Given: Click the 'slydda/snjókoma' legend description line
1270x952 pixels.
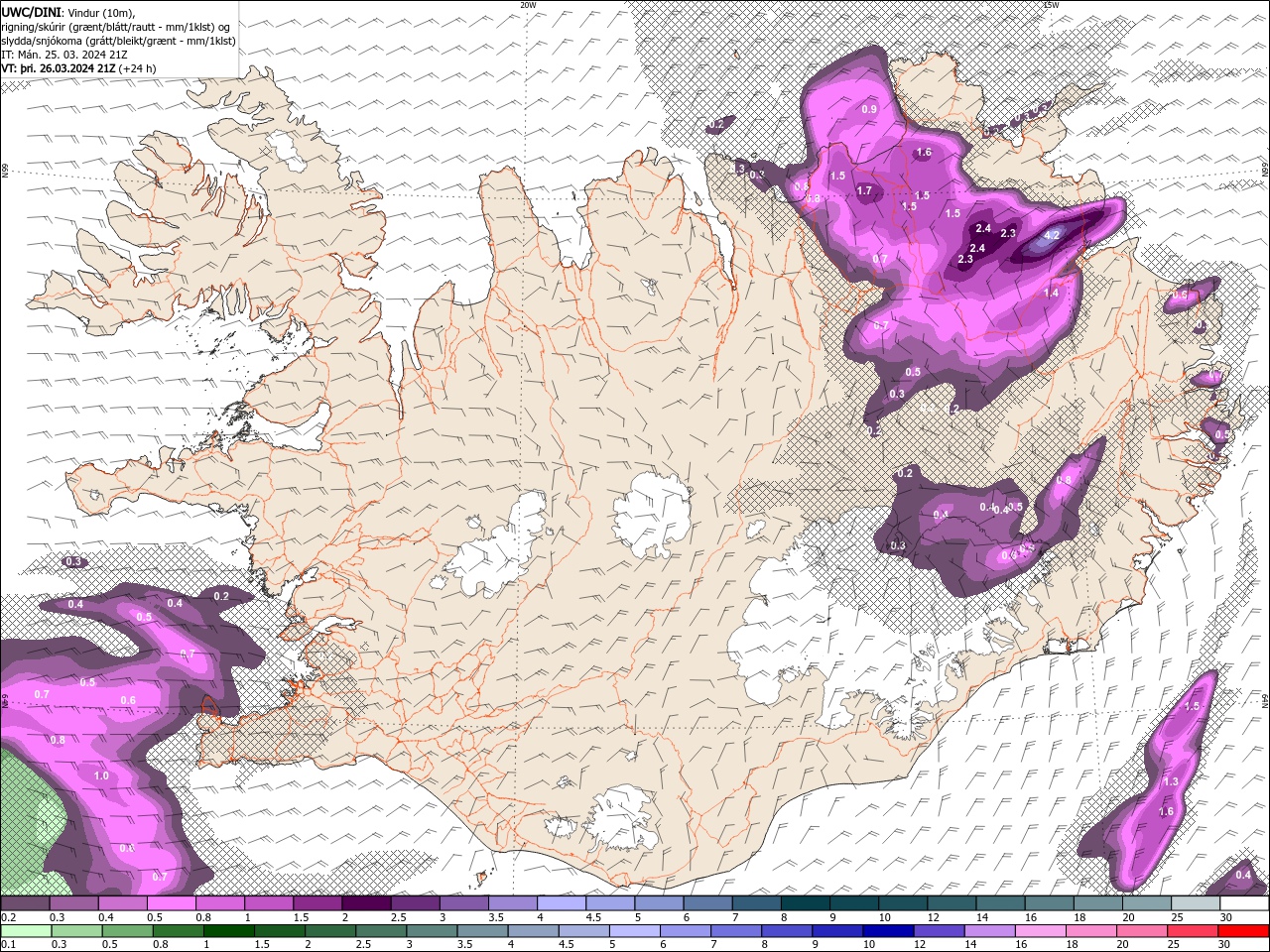Looking at the screenshot, I should pos(119,41).
